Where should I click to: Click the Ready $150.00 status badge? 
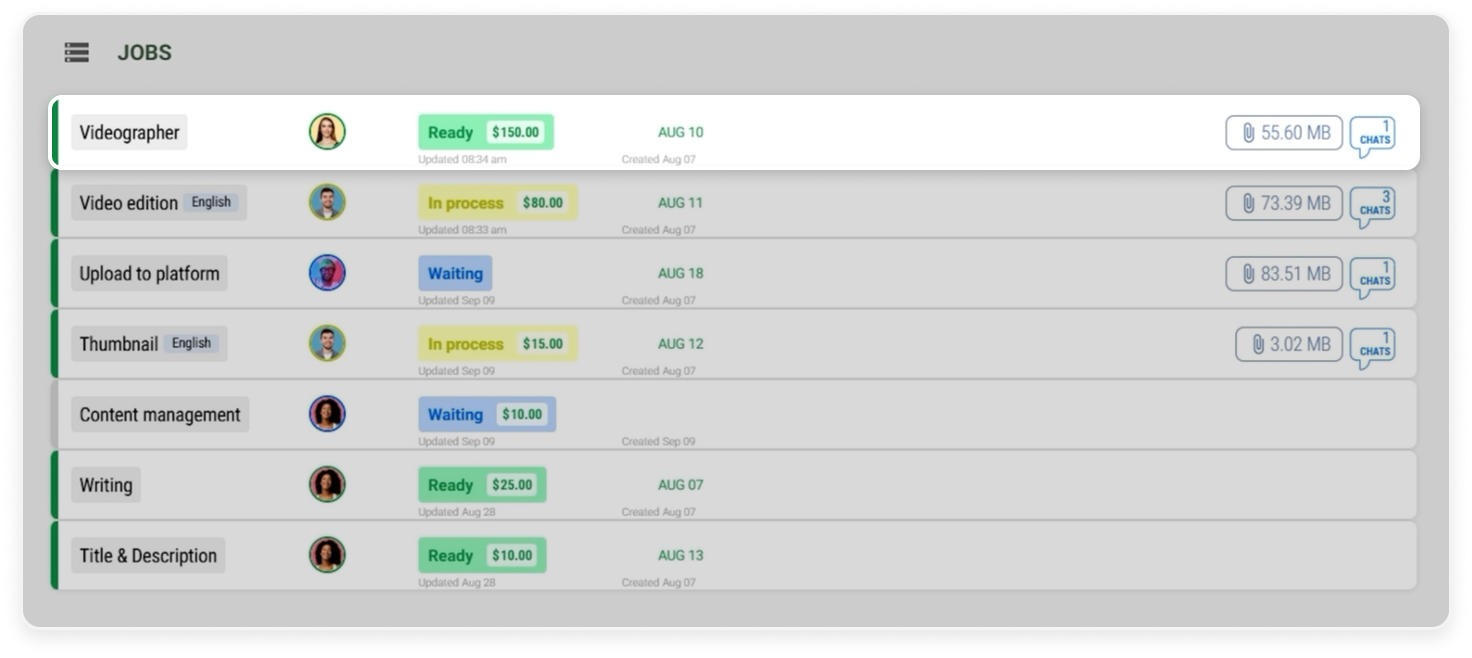(485, 132)
